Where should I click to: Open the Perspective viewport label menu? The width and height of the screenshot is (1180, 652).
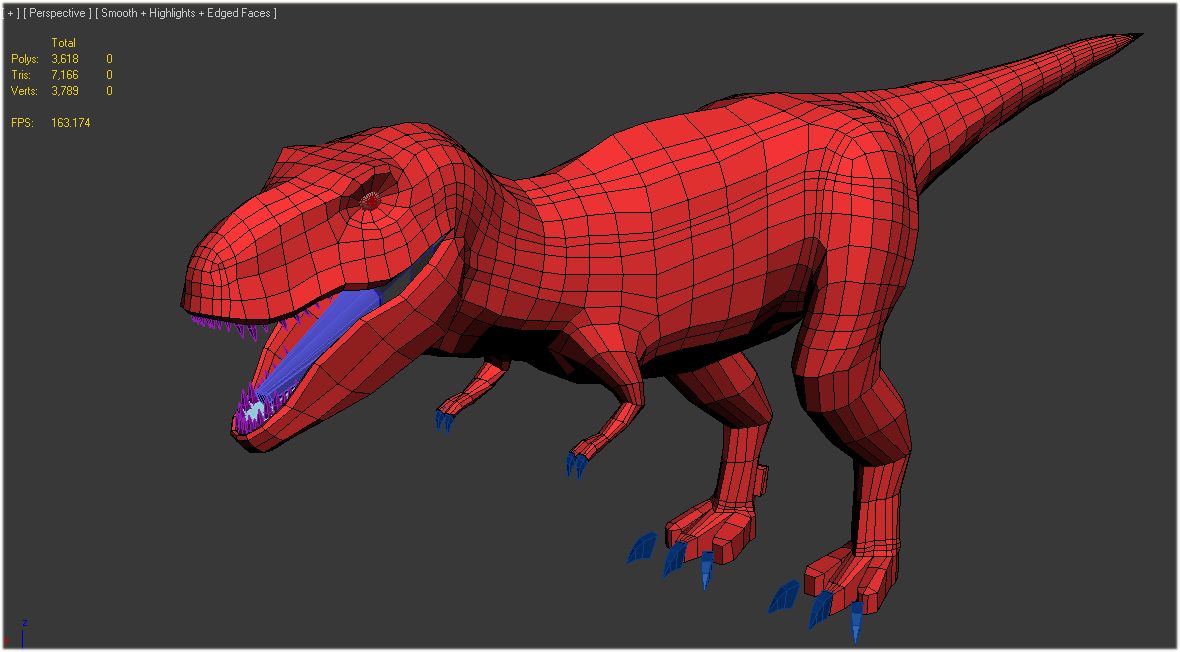coord(56,14)
